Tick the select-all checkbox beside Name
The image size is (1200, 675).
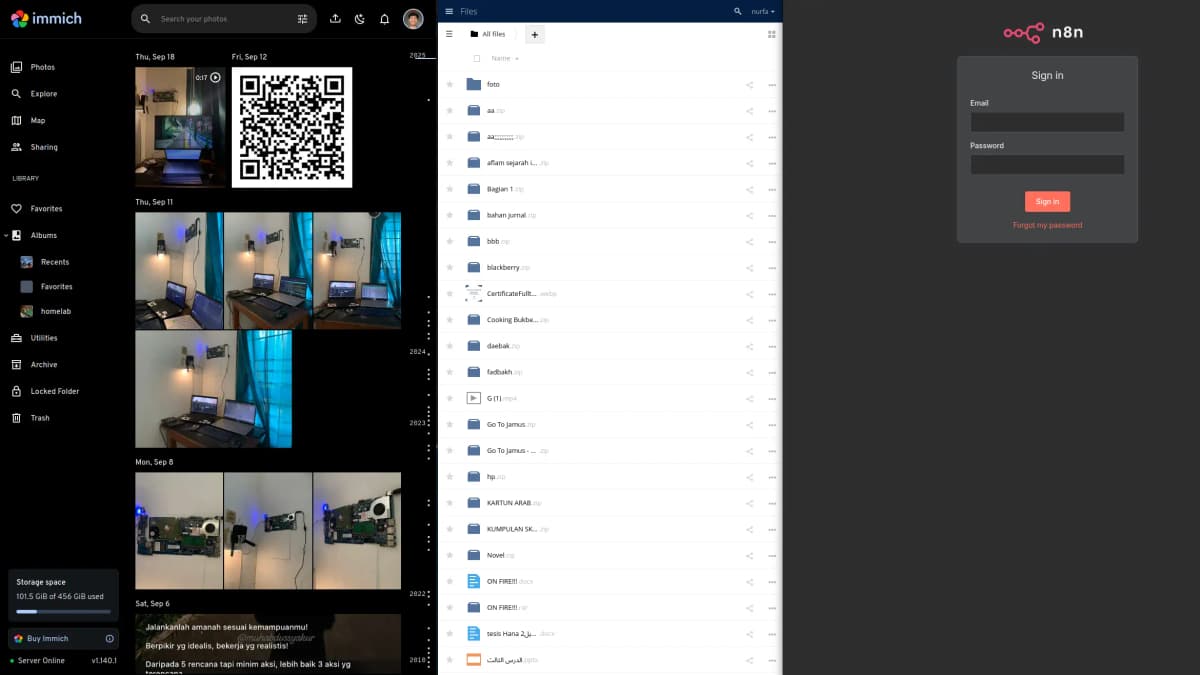476,59
